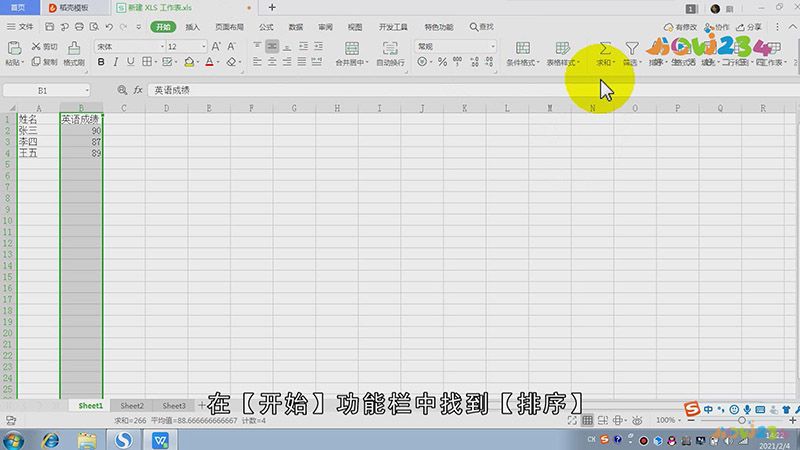Switch to the 开始 ribbon tab

click(x=163, y=27)
